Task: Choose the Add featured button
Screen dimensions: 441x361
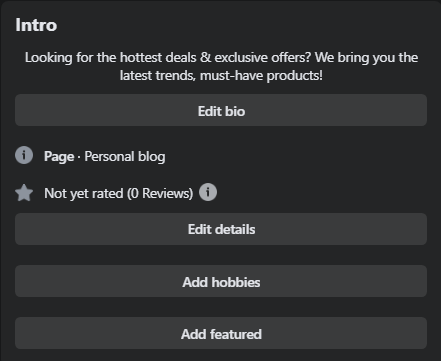Action: click(221, 333)
